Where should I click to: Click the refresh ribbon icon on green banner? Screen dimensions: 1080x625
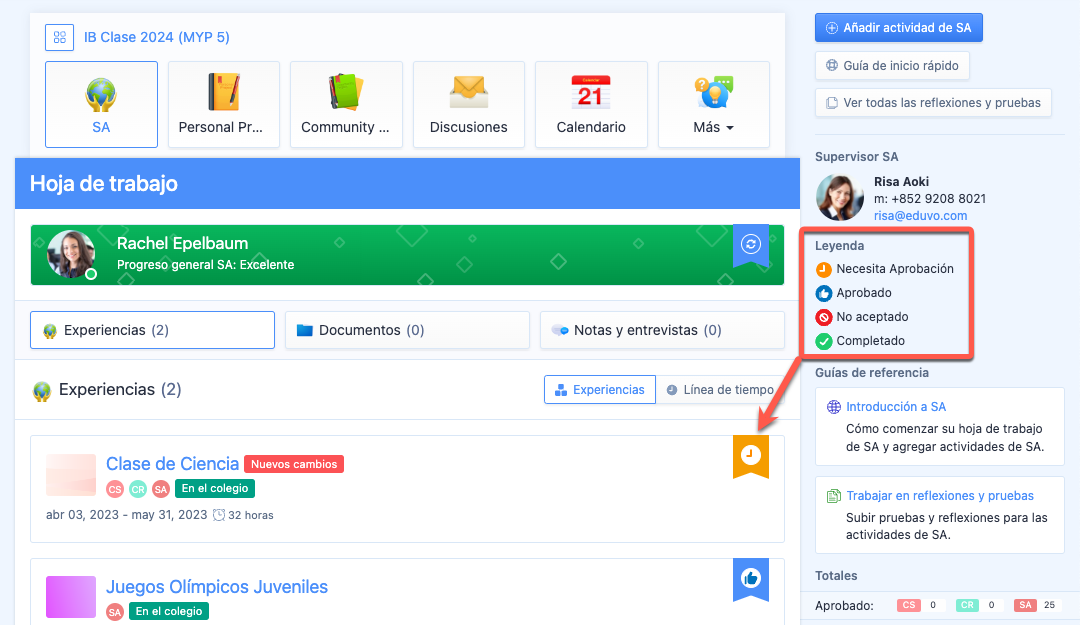(751, 244)
